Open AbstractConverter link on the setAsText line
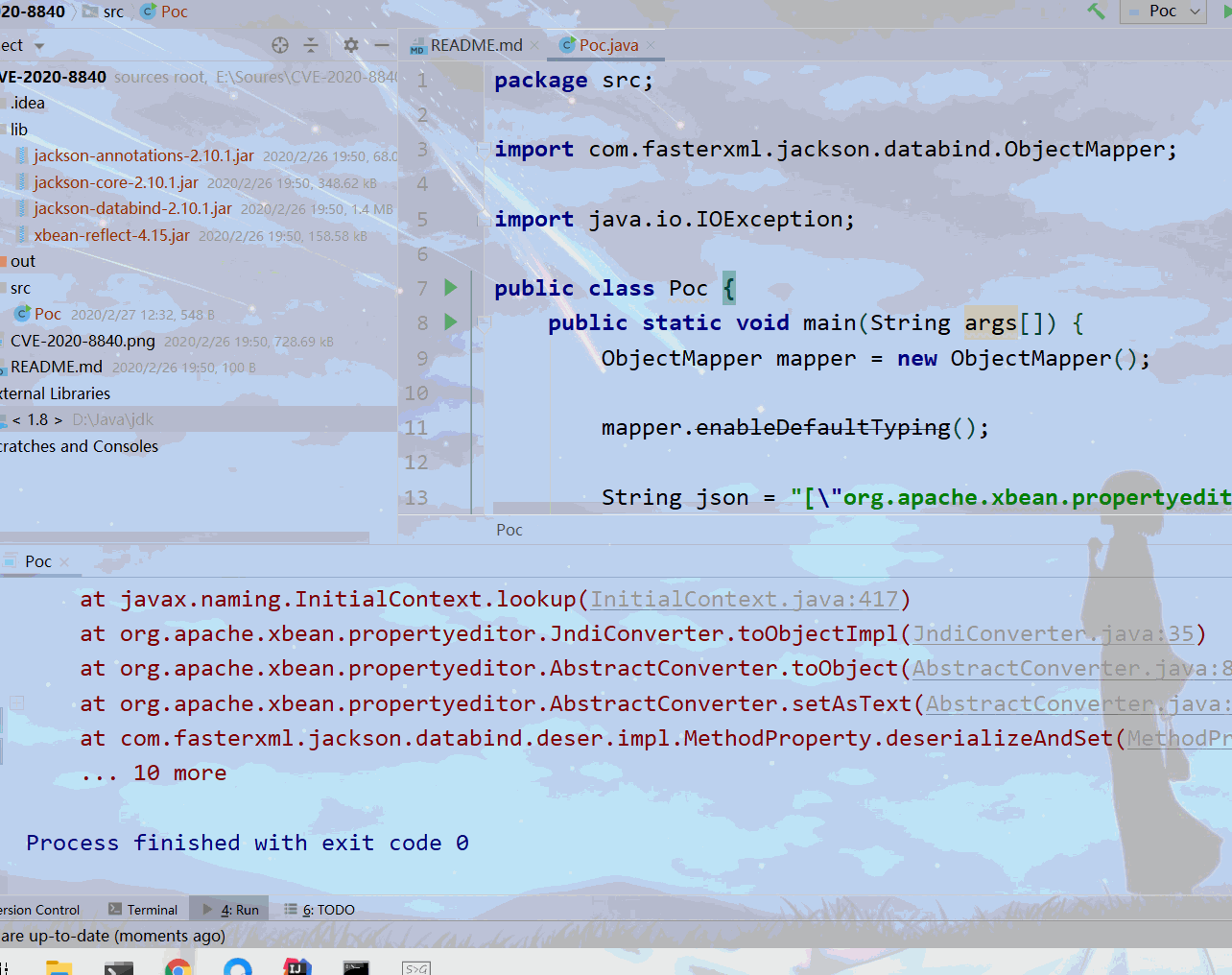Viewport: 1232px width, 975px height. point(1078,703)
